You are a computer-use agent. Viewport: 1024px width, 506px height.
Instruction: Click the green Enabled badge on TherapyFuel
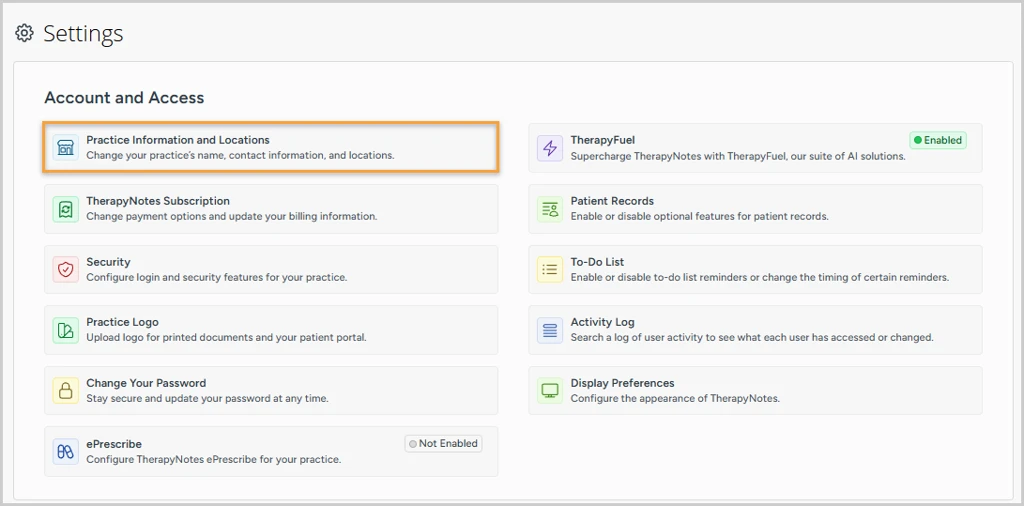[938, 140]
